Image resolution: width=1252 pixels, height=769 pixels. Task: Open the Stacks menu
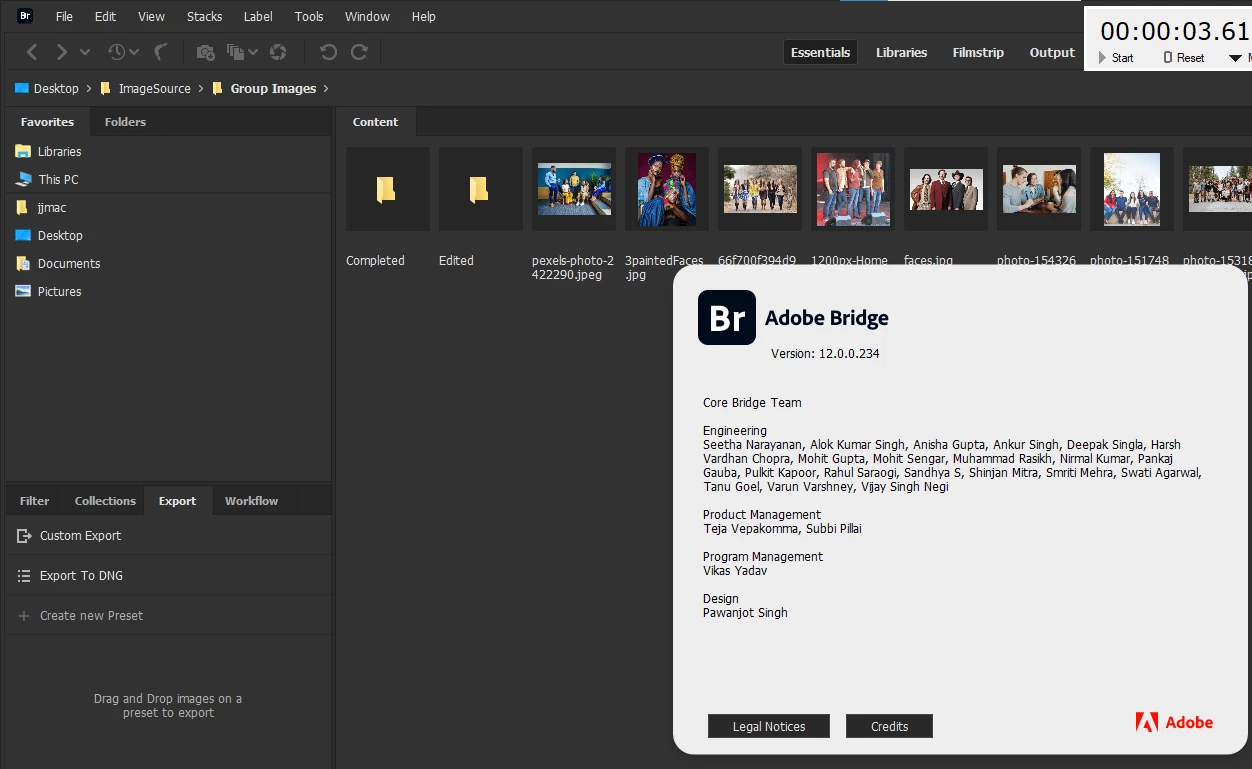[204, 16]
